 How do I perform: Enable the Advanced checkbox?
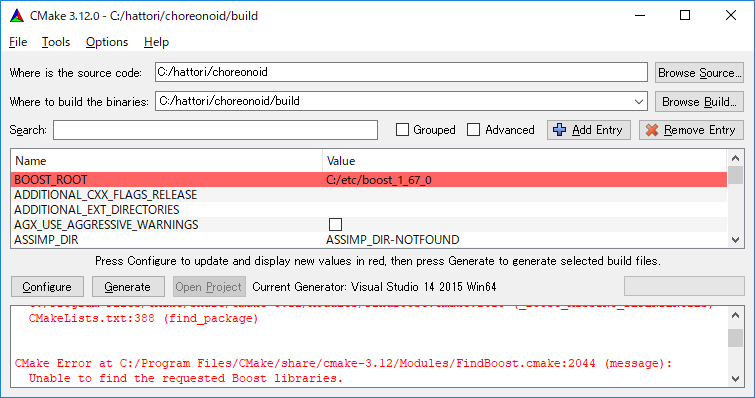(474, 130)
